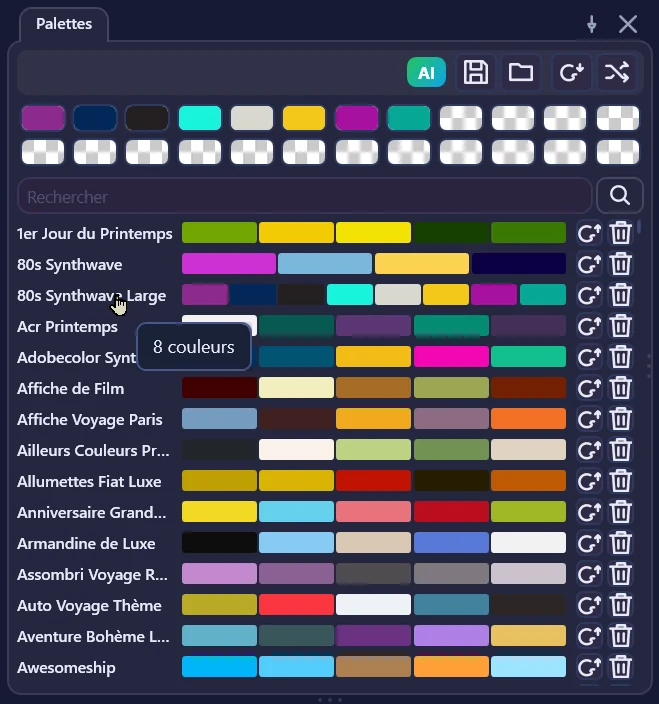Select palette name 80s Synthwave Large
The image size is (659, 704).
[x=92, y=296]
